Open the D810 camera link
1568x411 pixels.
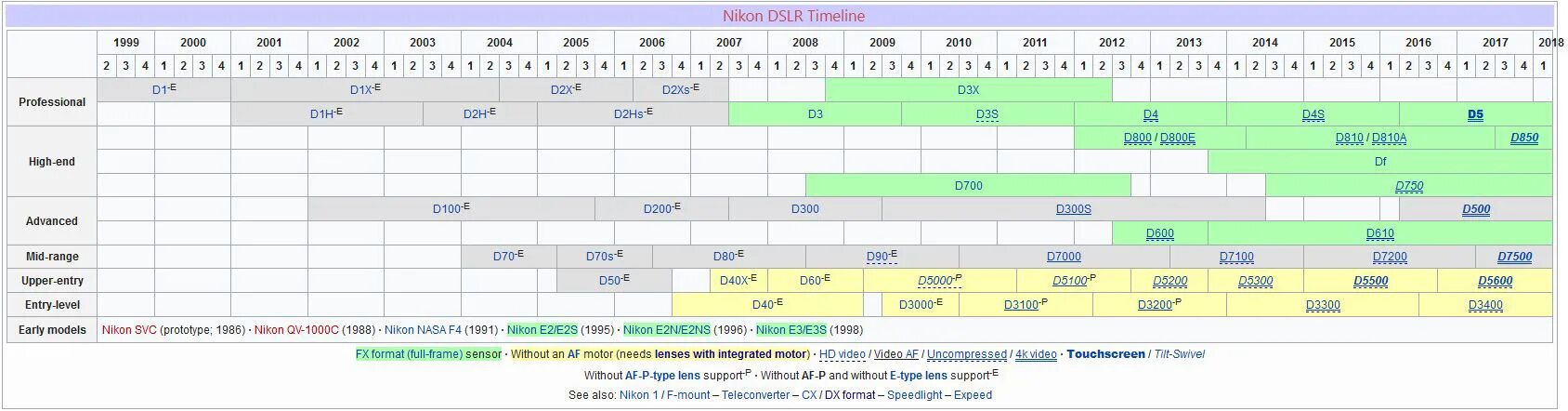point(1349,138)
